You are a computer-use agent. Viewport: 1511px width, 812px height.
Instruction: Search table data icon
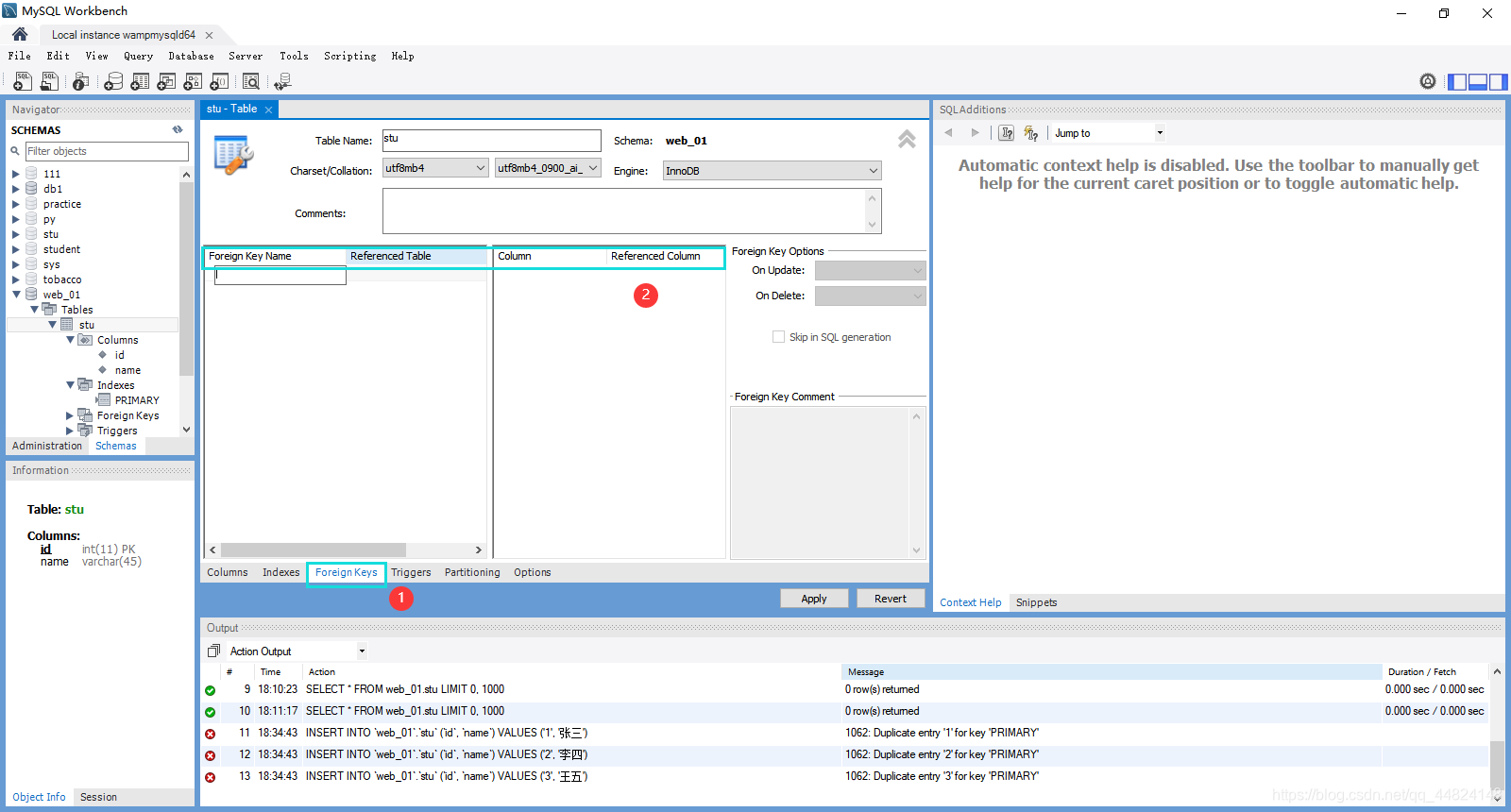pos(250,82)
